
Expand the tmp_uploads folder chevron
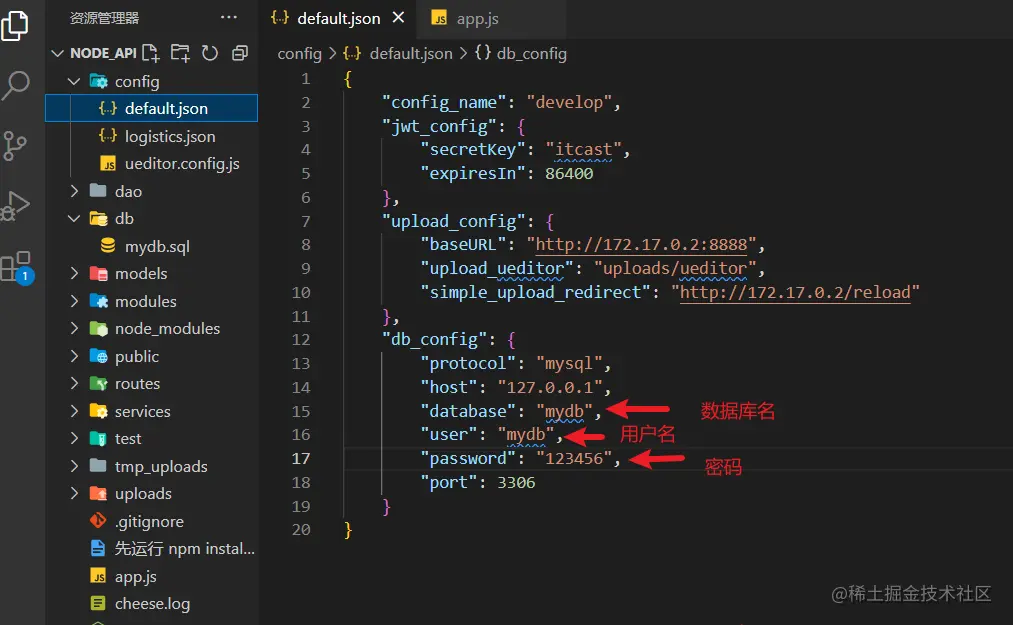pyautogui.click(x=74, y=466)
